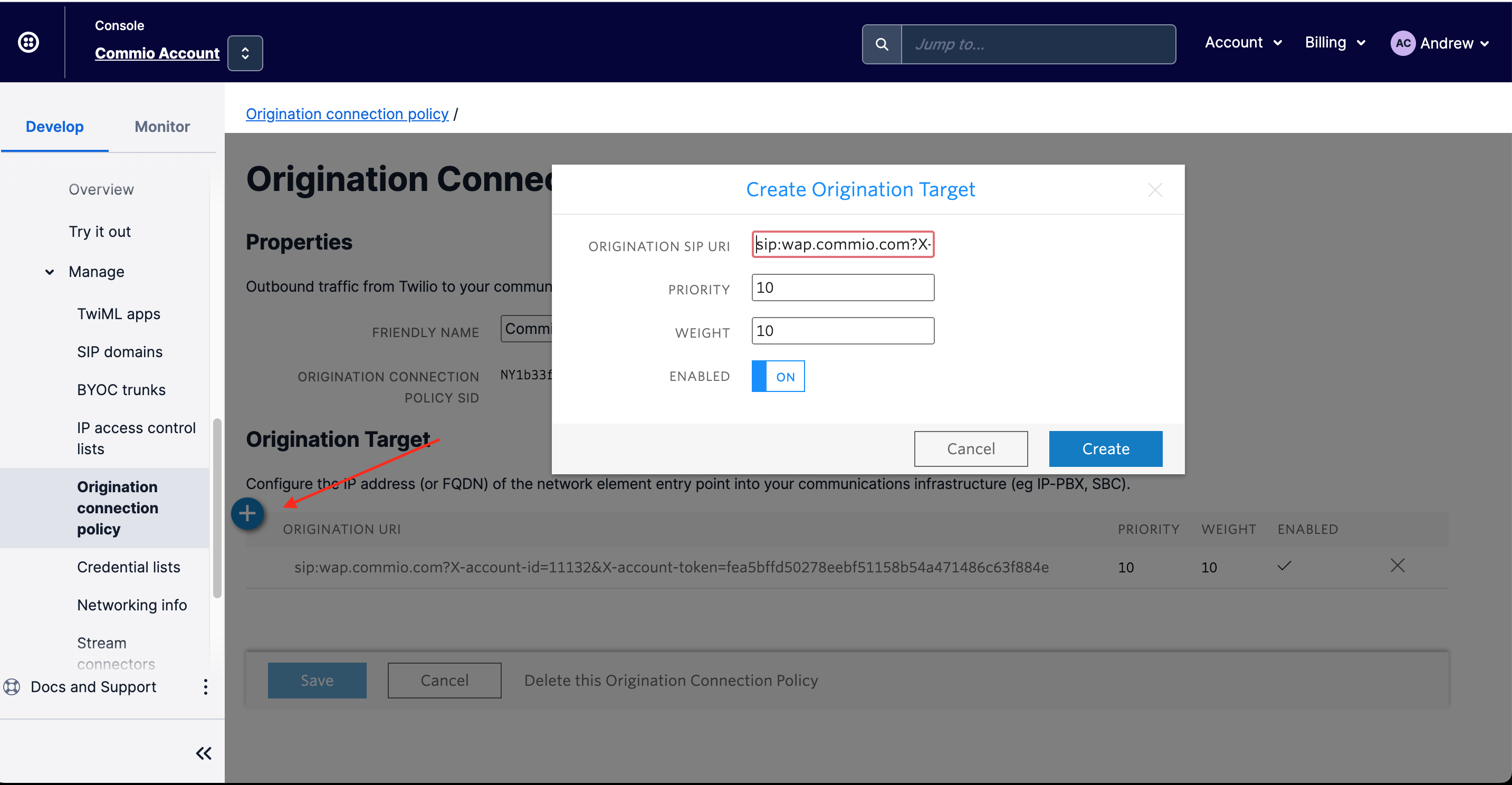Click the row's weight value 10
This screenshot has height=785, width=1512.
click(x=1209, y=567)
